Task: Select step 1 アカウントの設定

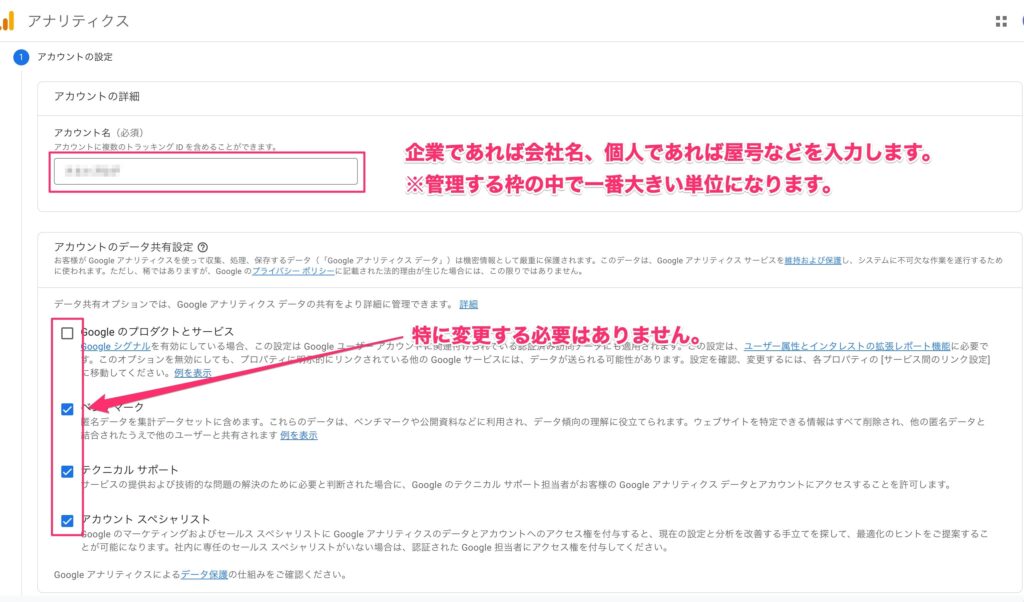Action: [63, 57]
